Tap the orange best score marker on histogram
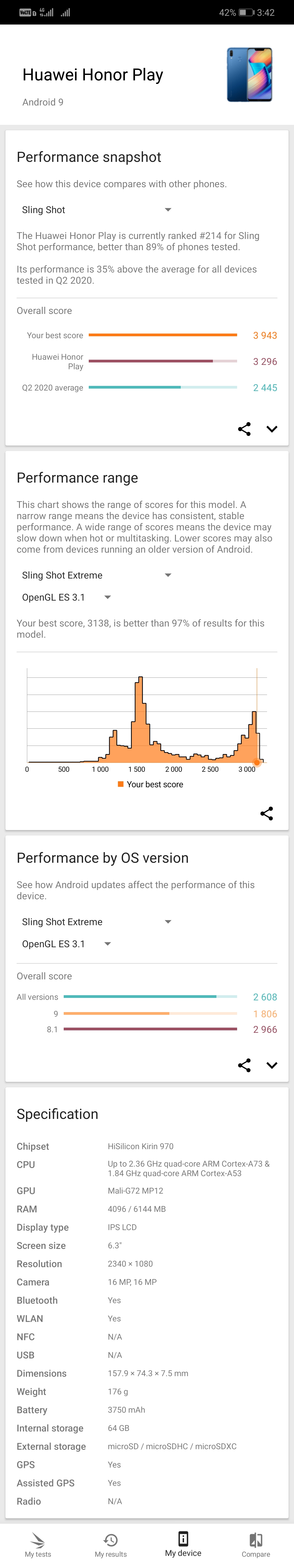 [x=257, y=762]
